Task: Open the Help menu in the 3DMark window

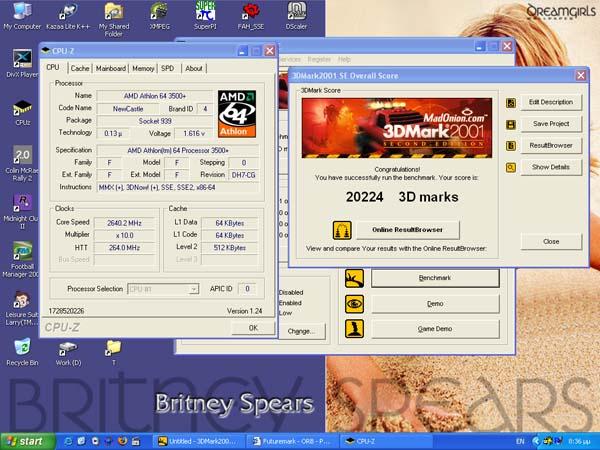Action: (x=344, y=59)
